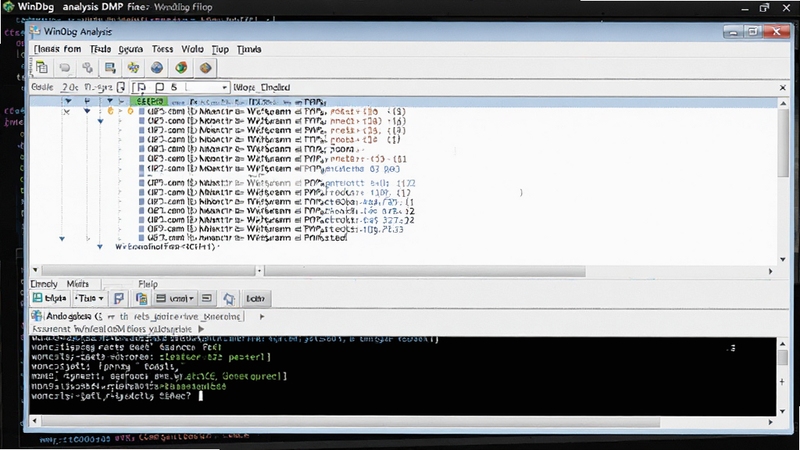Click the blue pin icon in the lower toolbar
This screenshot has height=450, width=800.
[x=229, y=298]
